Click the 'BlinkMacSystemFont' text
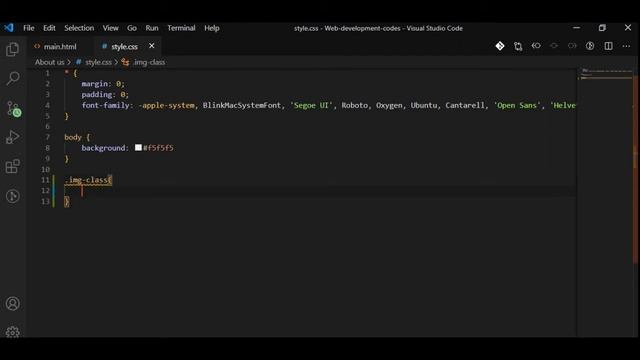 (242, 105)
